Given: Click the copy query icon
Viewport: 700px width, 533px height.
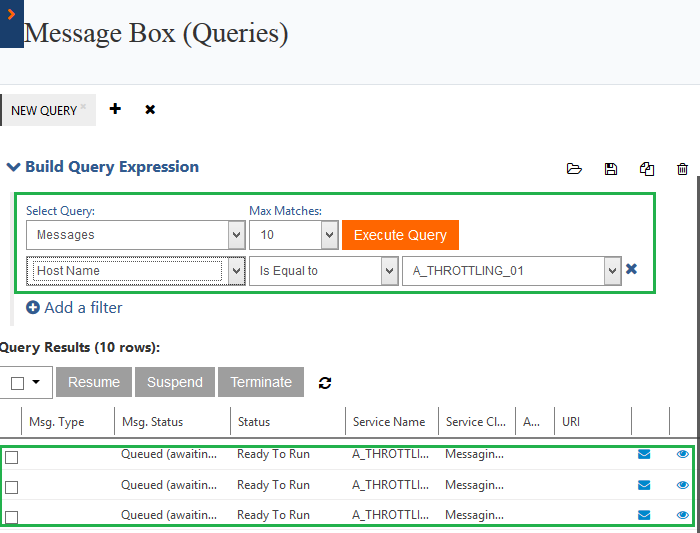Looking at the screenshot, I should (x=647, y=169).
